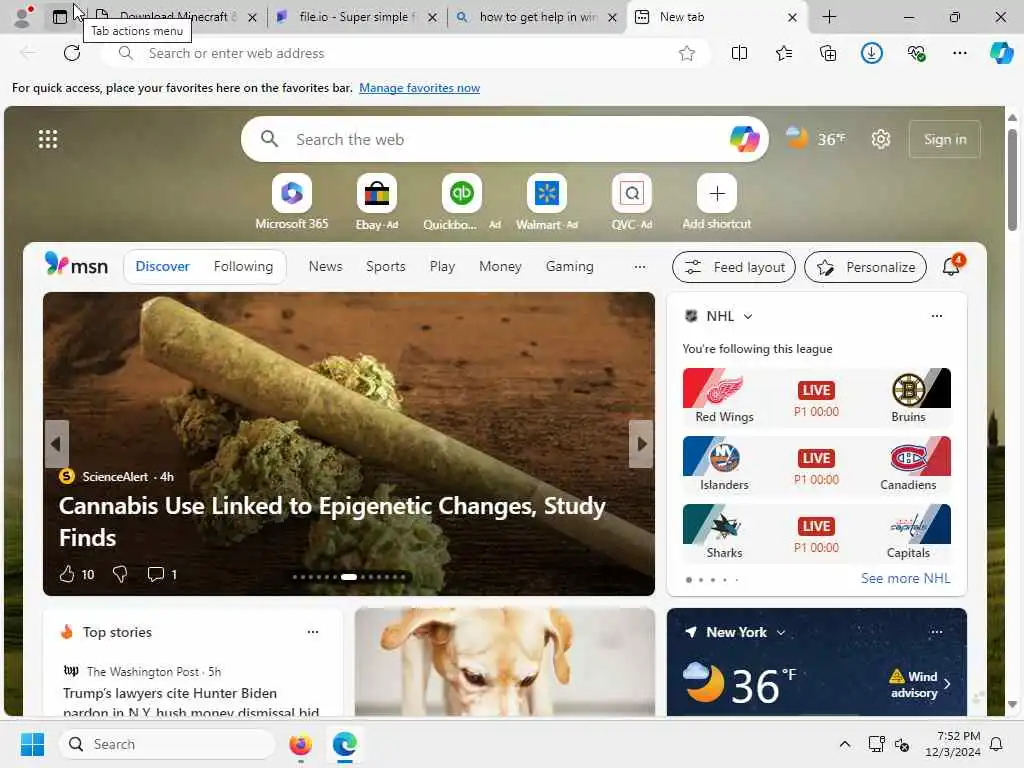Open Browser essentials heart icon
The image size is (1024, 768).
916,53
